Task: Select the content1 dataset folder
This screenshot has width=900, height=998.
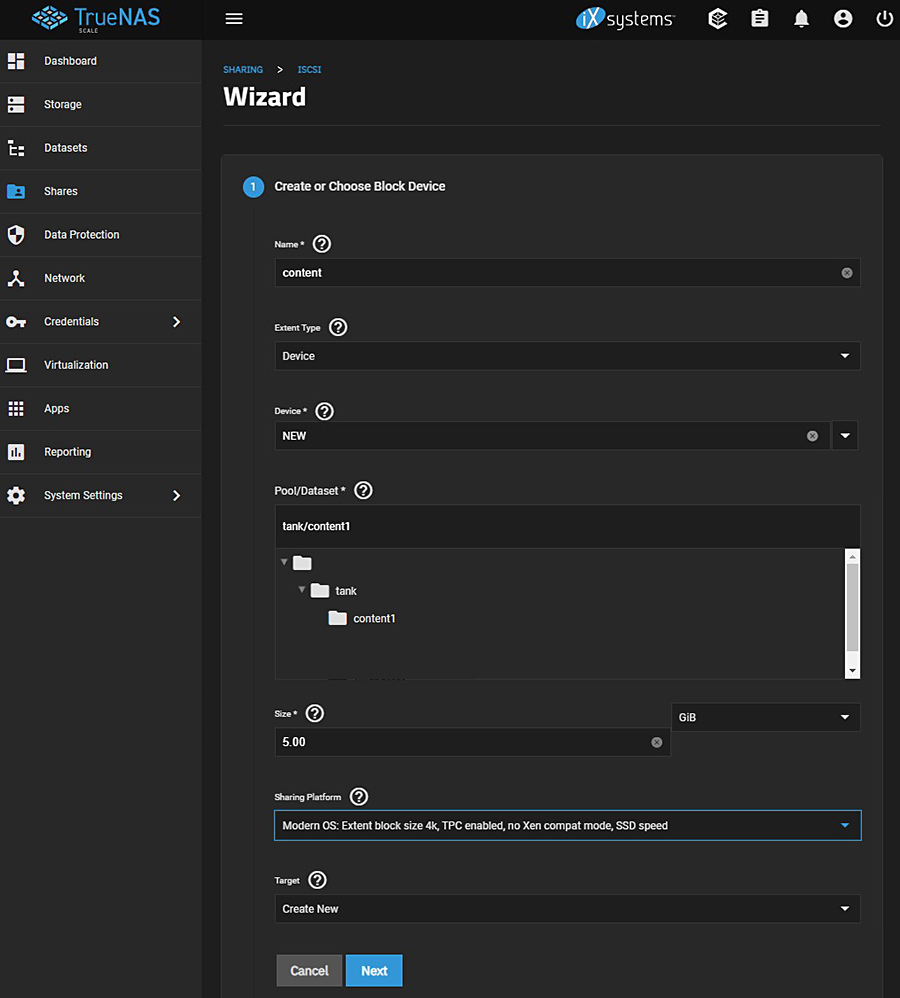Action: 373,618
